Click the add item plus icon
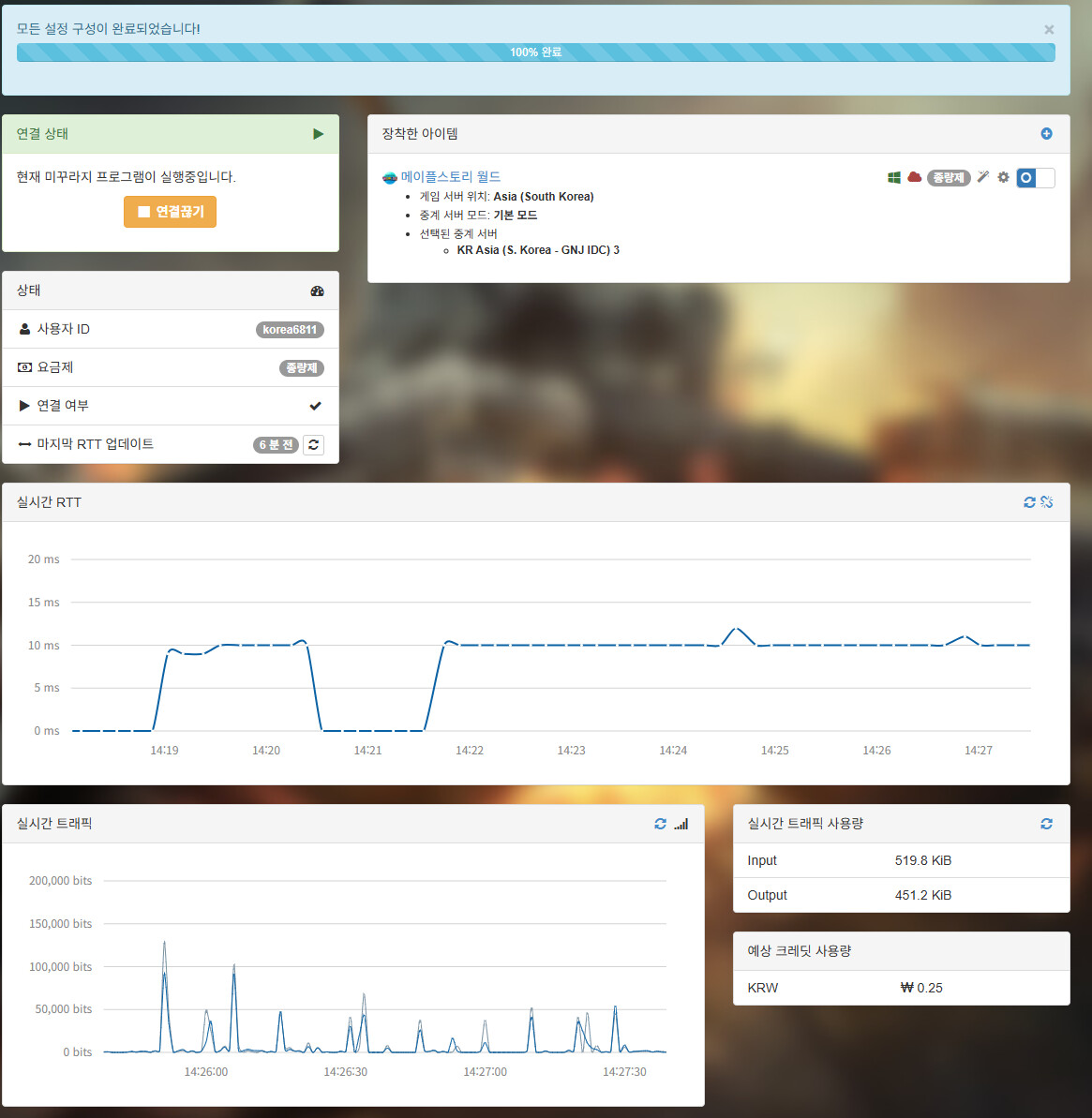1092x1118 pixels. coord(1046,134)
